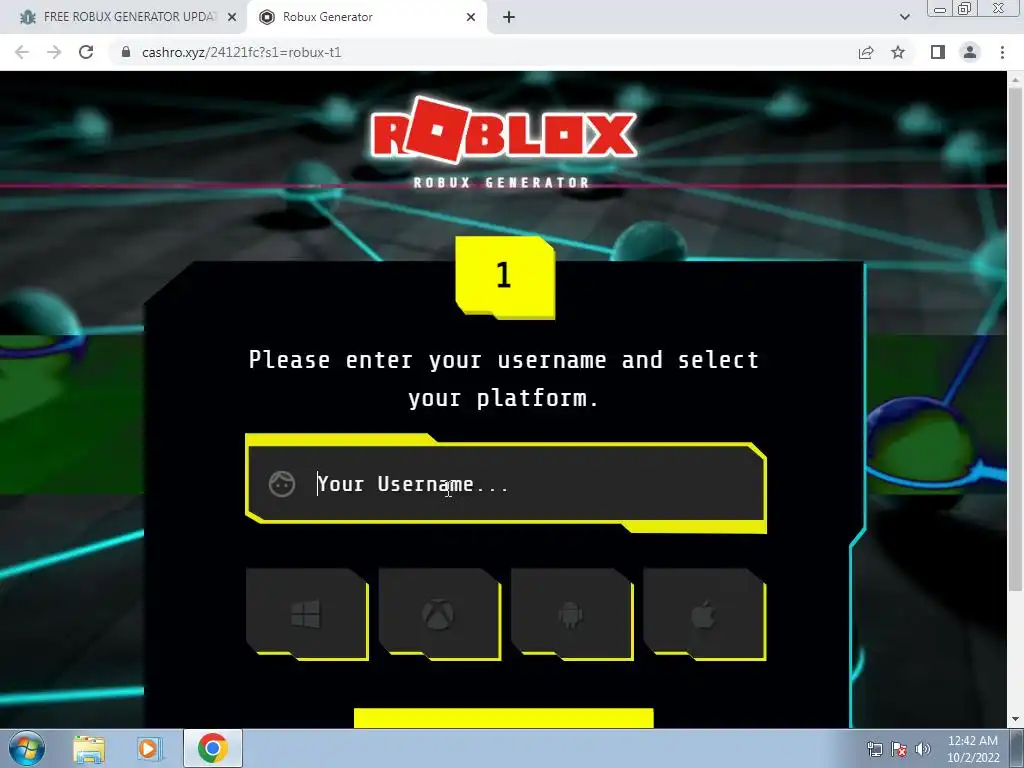Toggle the browser side panel
This screenshot has height=768, width=1024.
pos(938,52)
